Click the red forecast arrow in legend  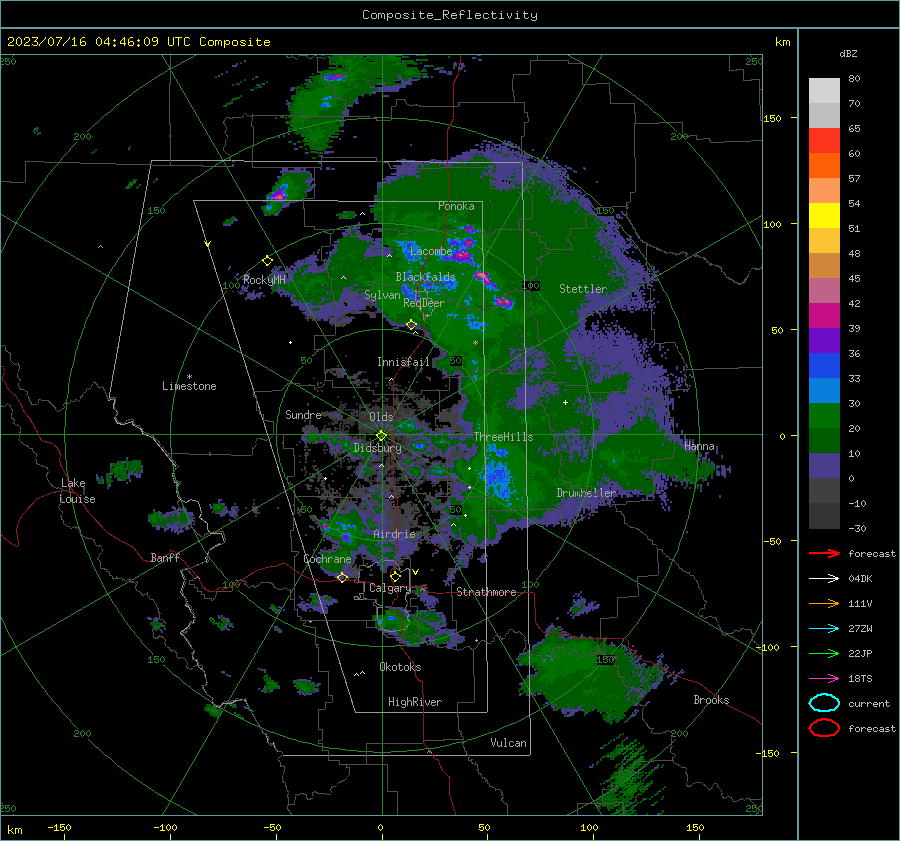(x=824, y=553)
